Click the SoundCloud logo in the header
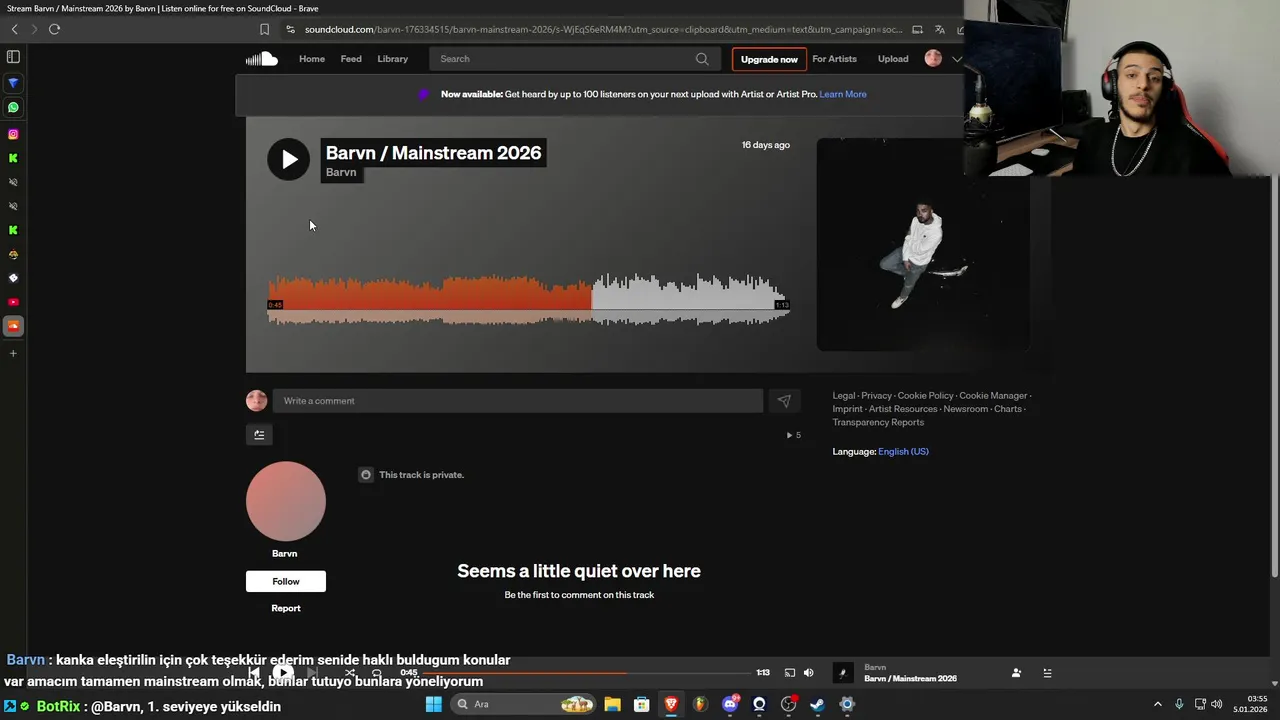Viewport: 1280px width, 720px height. click(x=262, y=59)
